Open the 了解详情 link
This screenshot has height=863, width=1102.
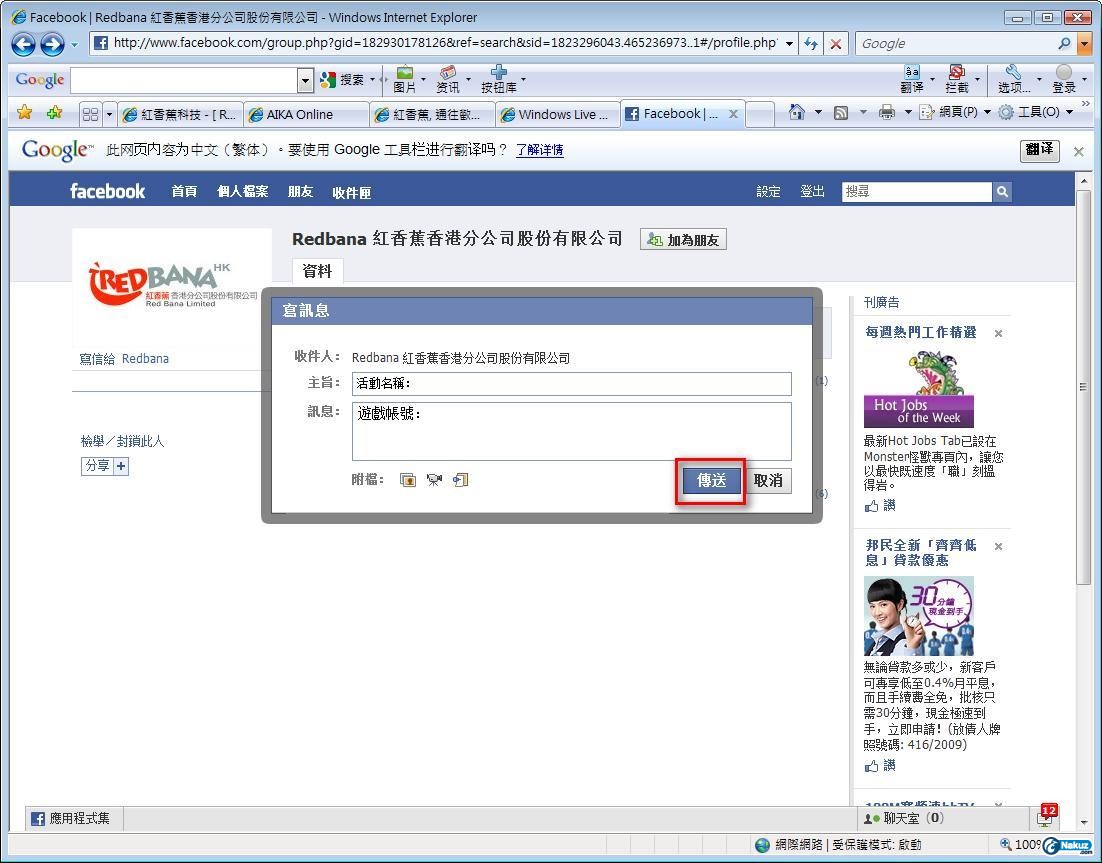point(539,150)
